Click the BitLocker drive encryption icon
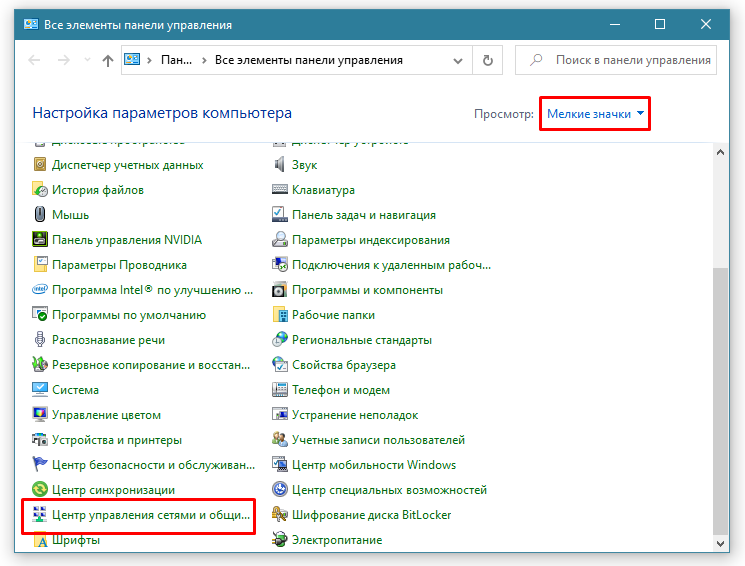This screenshot has width=745, height=566. [x=280, y=515]
